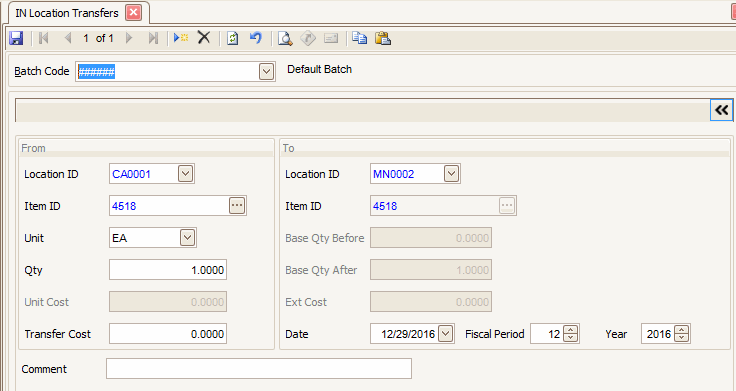Click the From Location ID value CA0001
Image resolution: width=736 pixels, height=391 pixels.
pyautogui.click(x=131, y=174)
